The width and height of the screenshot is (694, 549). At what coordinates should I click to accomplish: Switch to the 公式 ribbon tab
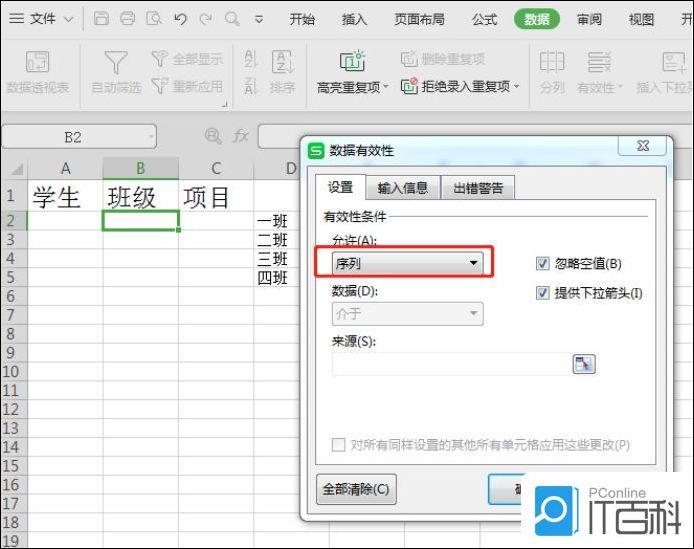485,19
